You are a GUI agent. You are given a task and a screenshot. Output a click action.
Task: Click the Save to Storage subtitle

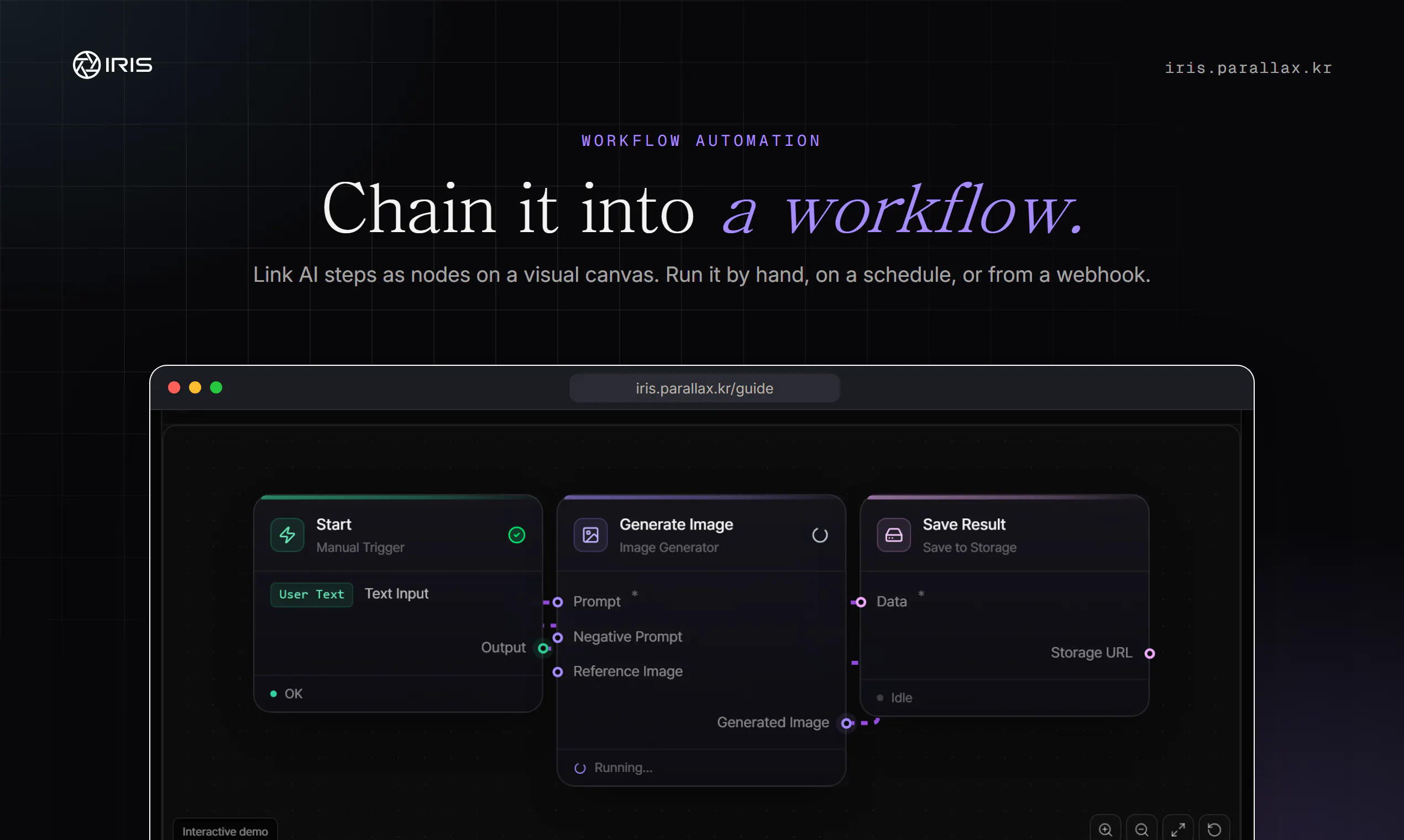(969, 547)
